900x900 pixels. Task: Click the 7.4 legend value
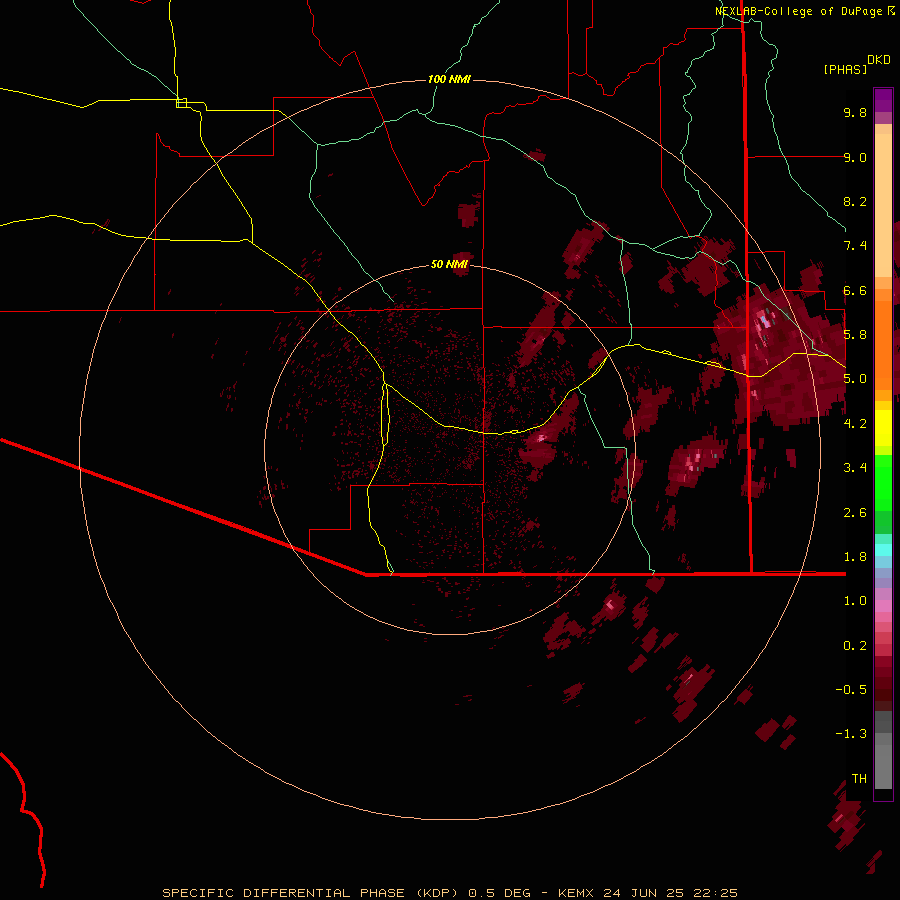[x=855, y=246]
